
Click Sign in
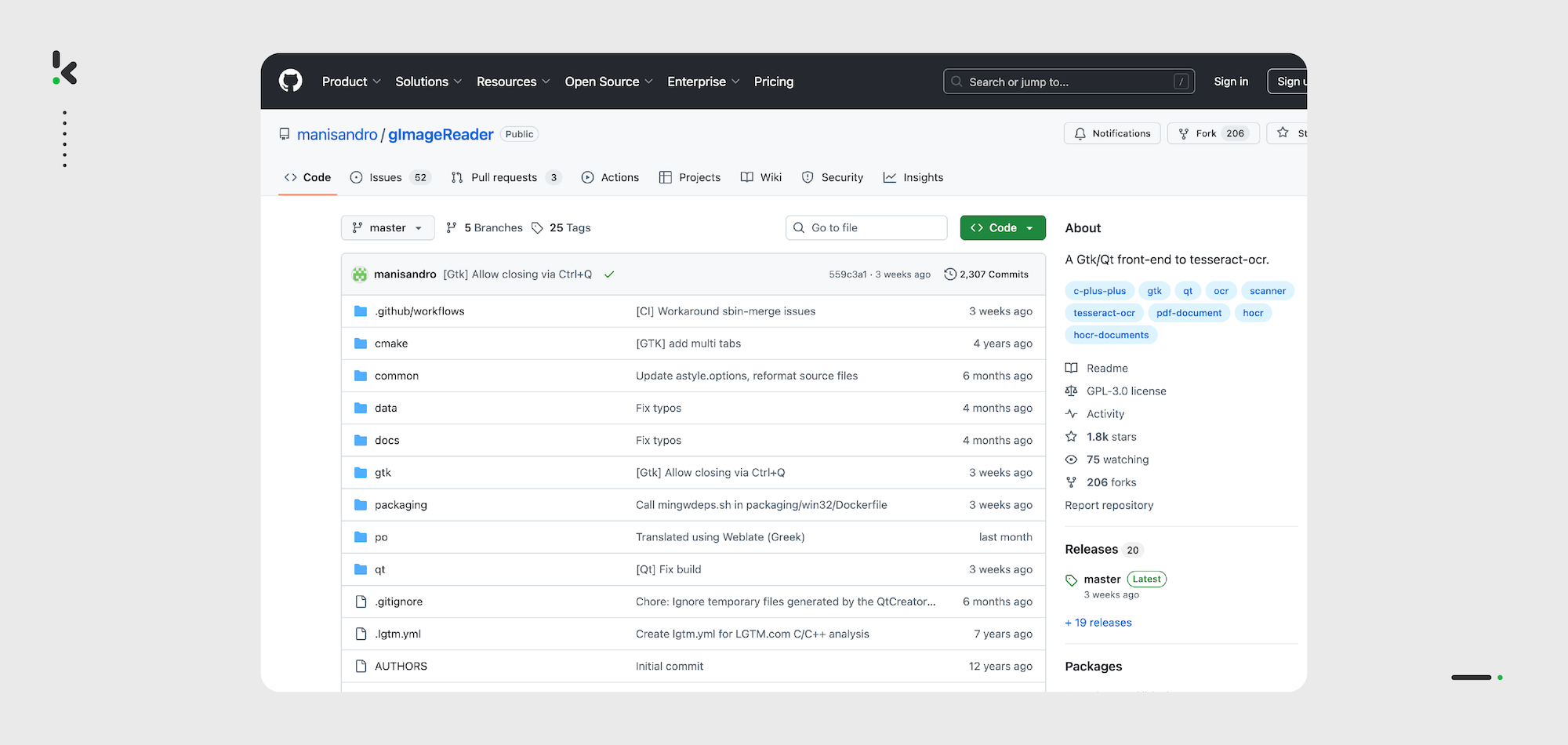(x=1231, y=82)
